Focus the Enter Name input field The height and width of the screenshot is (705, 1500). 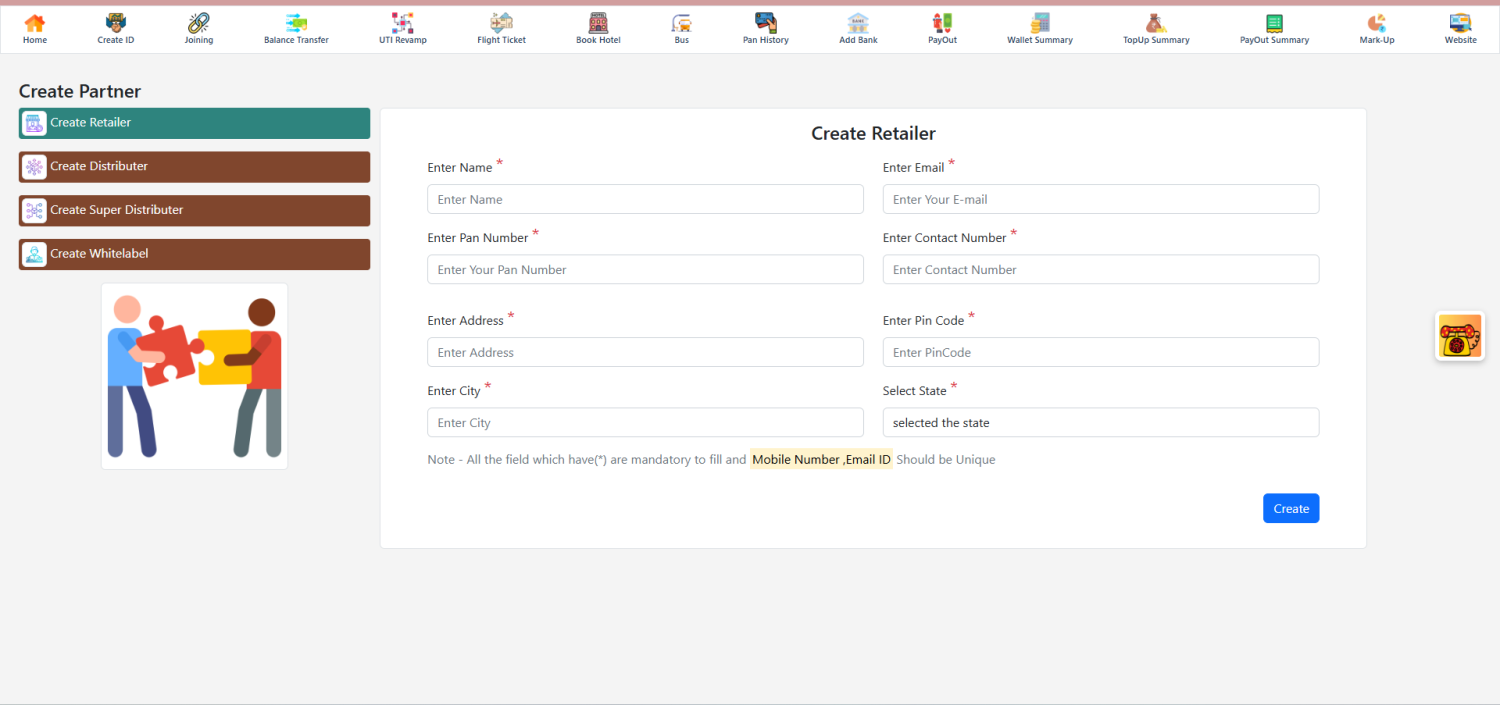tap(645, 199)
